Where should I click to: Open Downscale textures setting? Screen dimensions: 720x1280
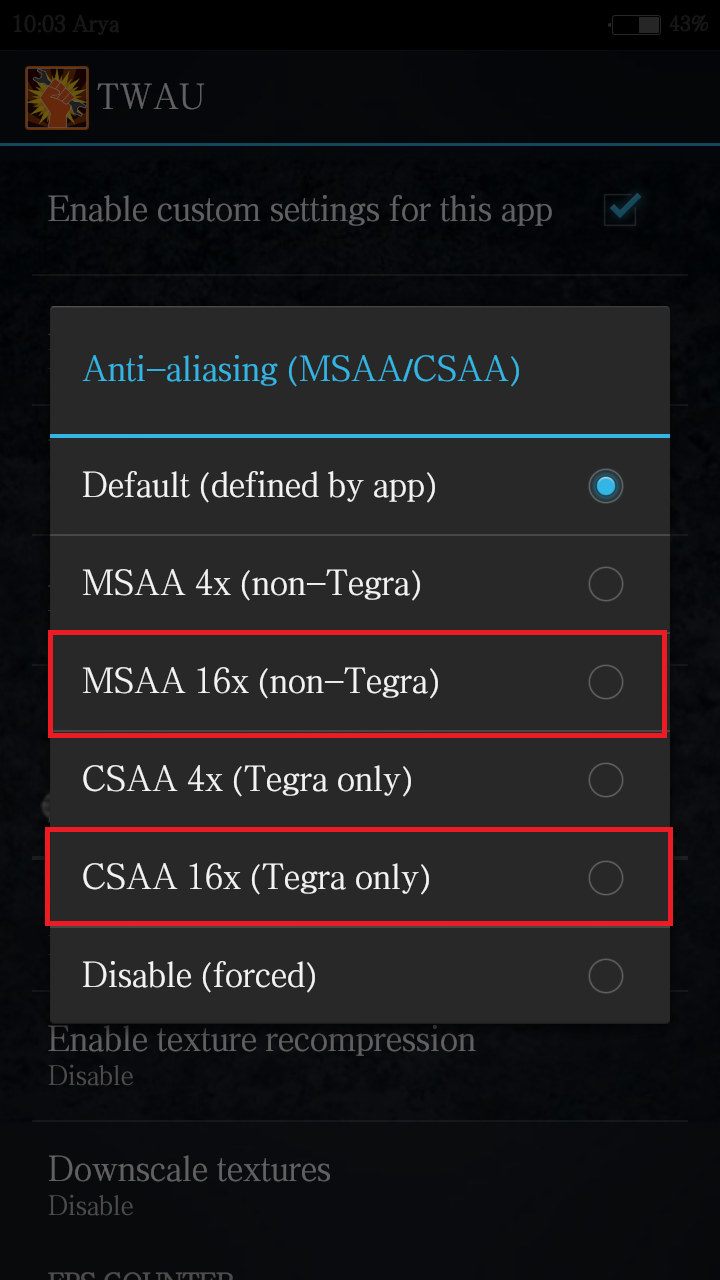point(360,1185)
